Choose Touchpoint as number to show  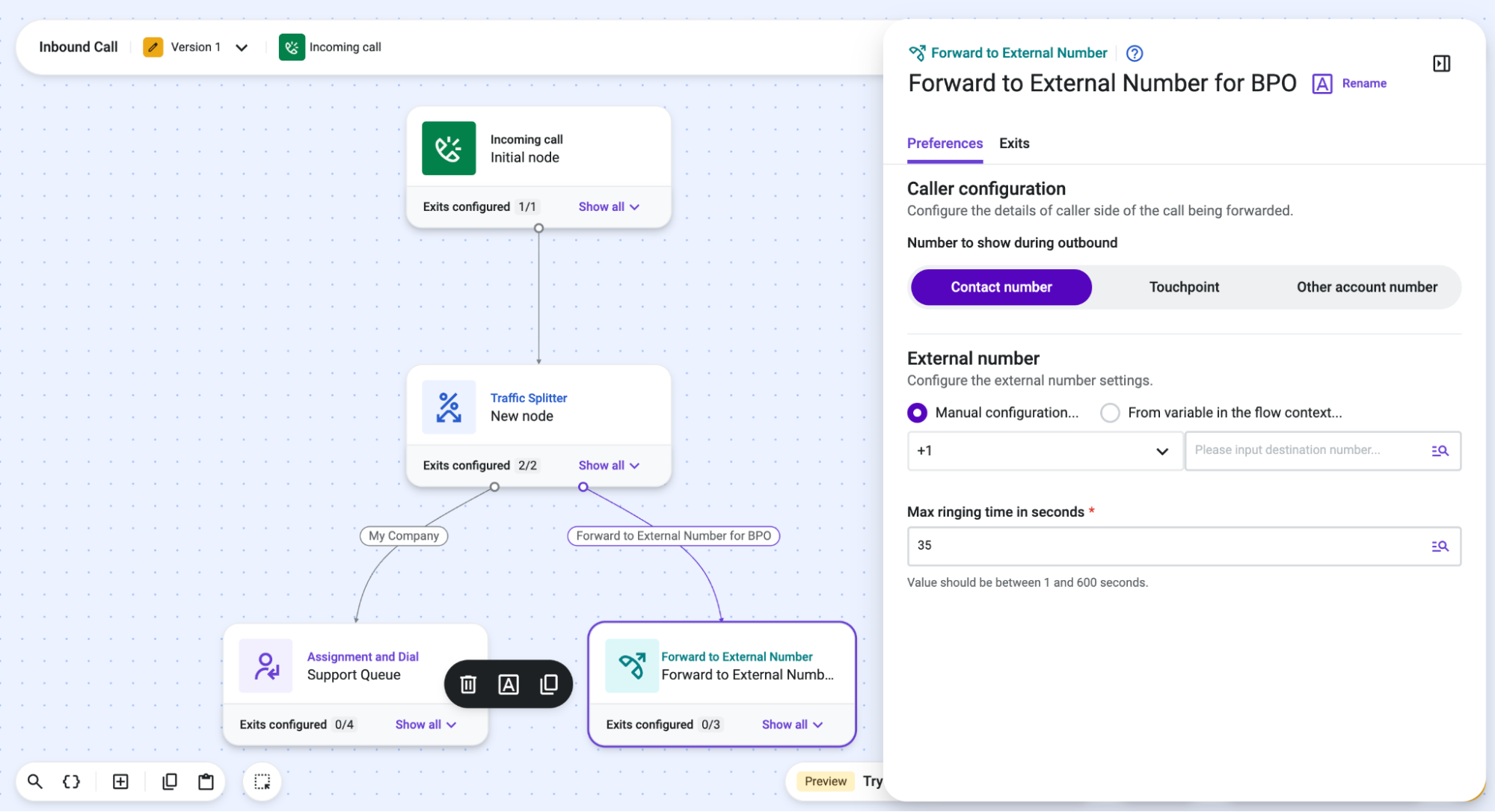pos(1184,287)
